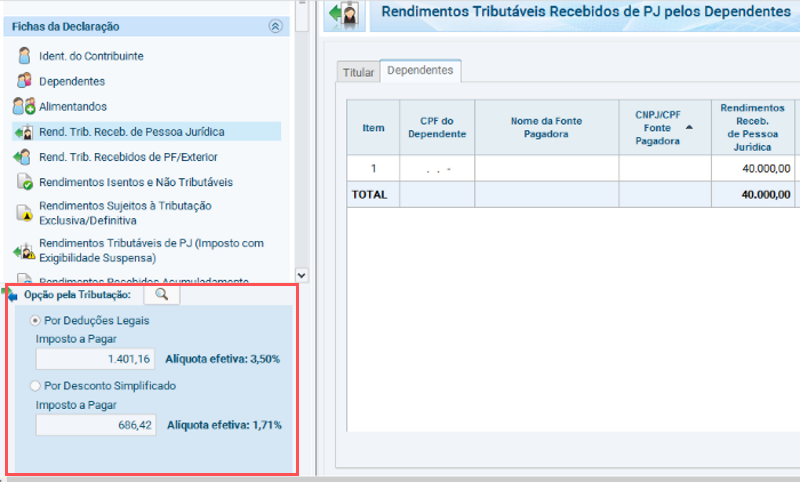Click the Tributação Exclusiva/Definitiva warning icon

[24, 212]
